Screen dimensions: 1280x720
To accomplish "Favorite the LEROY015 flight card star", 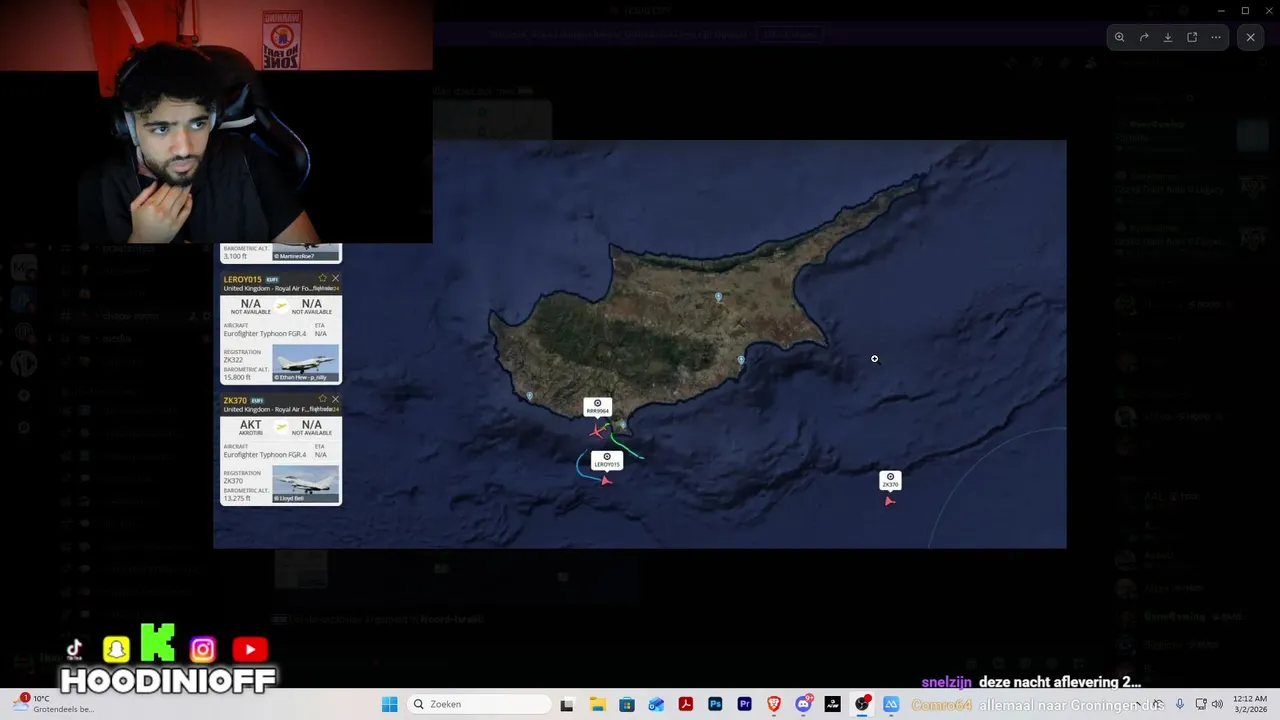I will [x=322, y=278].
